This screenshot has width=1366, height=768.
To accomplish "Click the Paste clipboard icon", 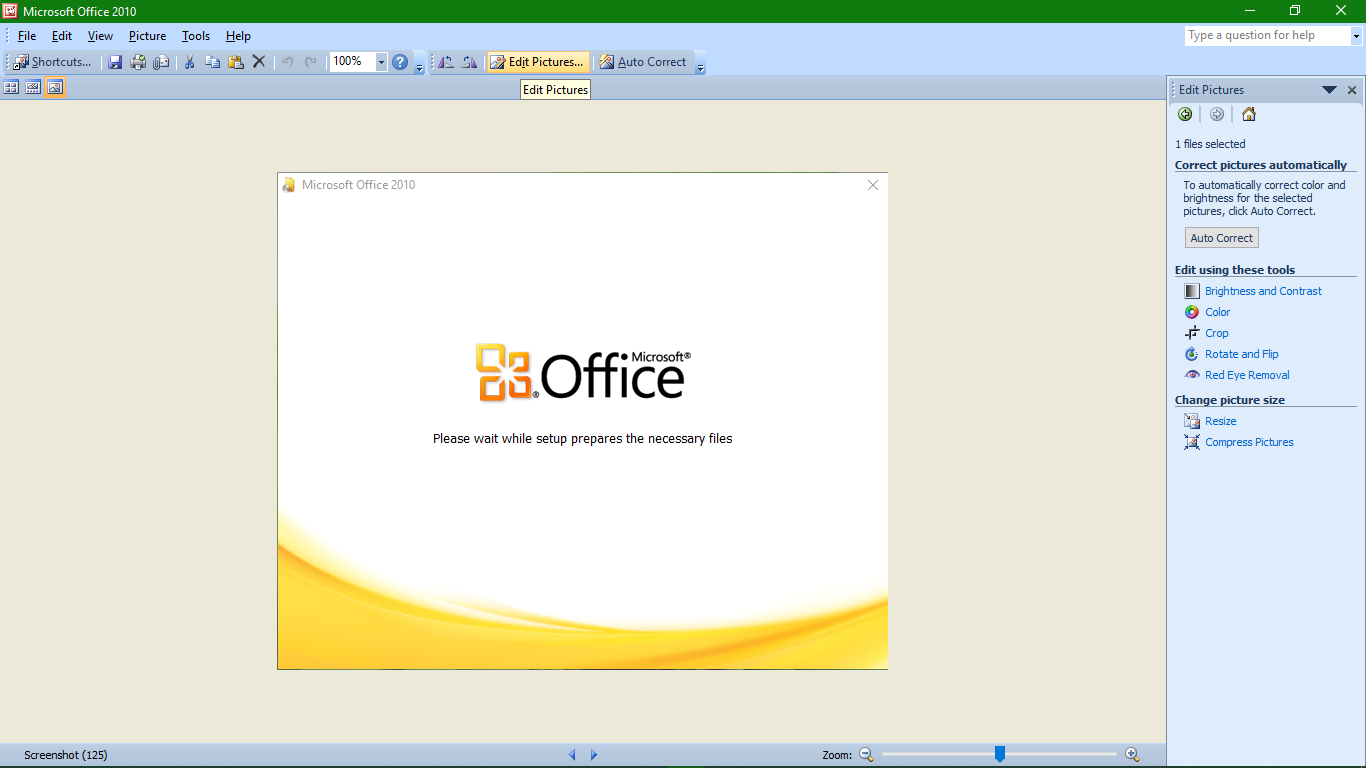I will click(236, 62).
